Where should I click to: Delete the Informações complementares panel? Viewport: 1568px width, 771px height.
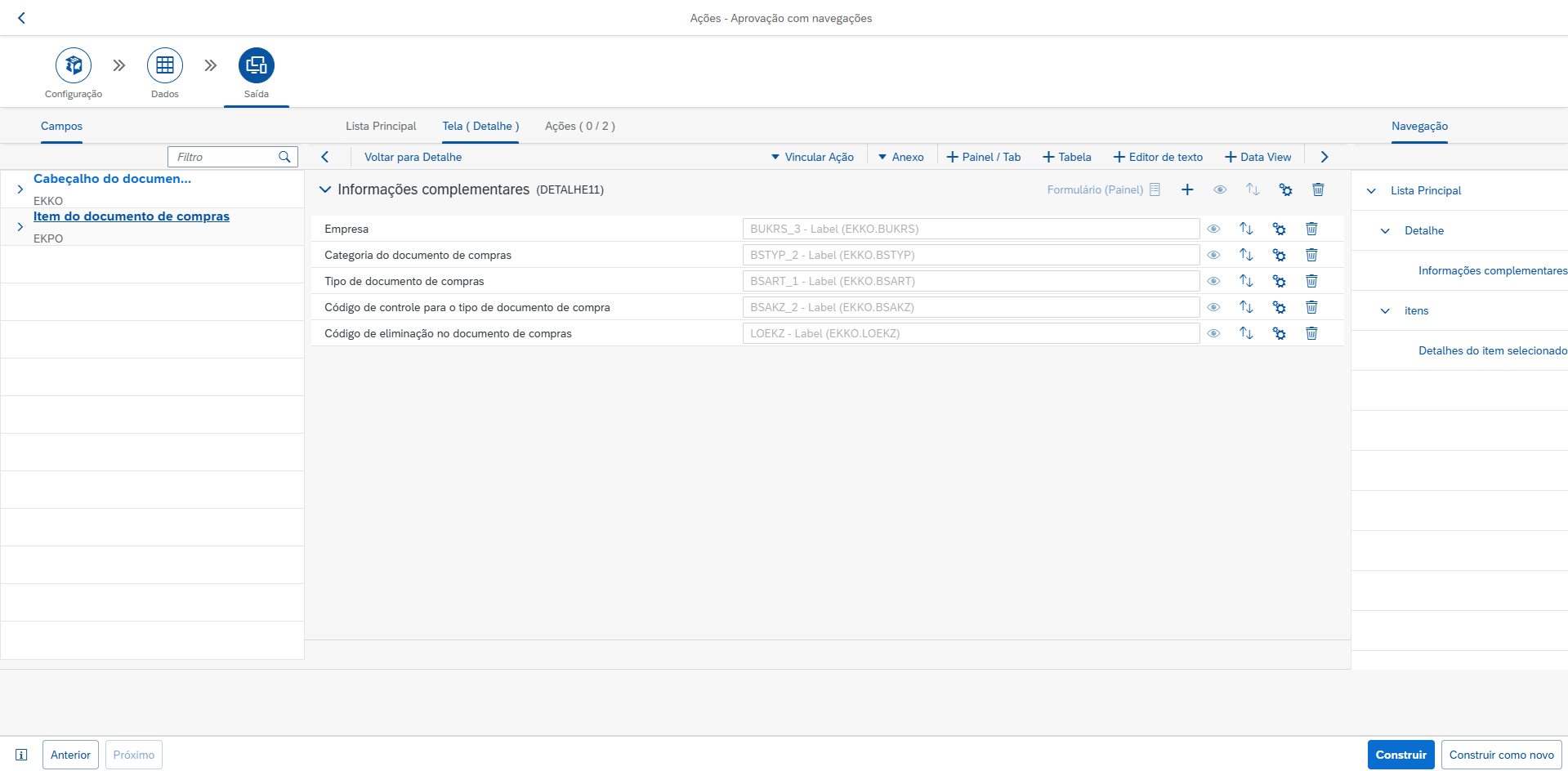[x=1318, y=189]
